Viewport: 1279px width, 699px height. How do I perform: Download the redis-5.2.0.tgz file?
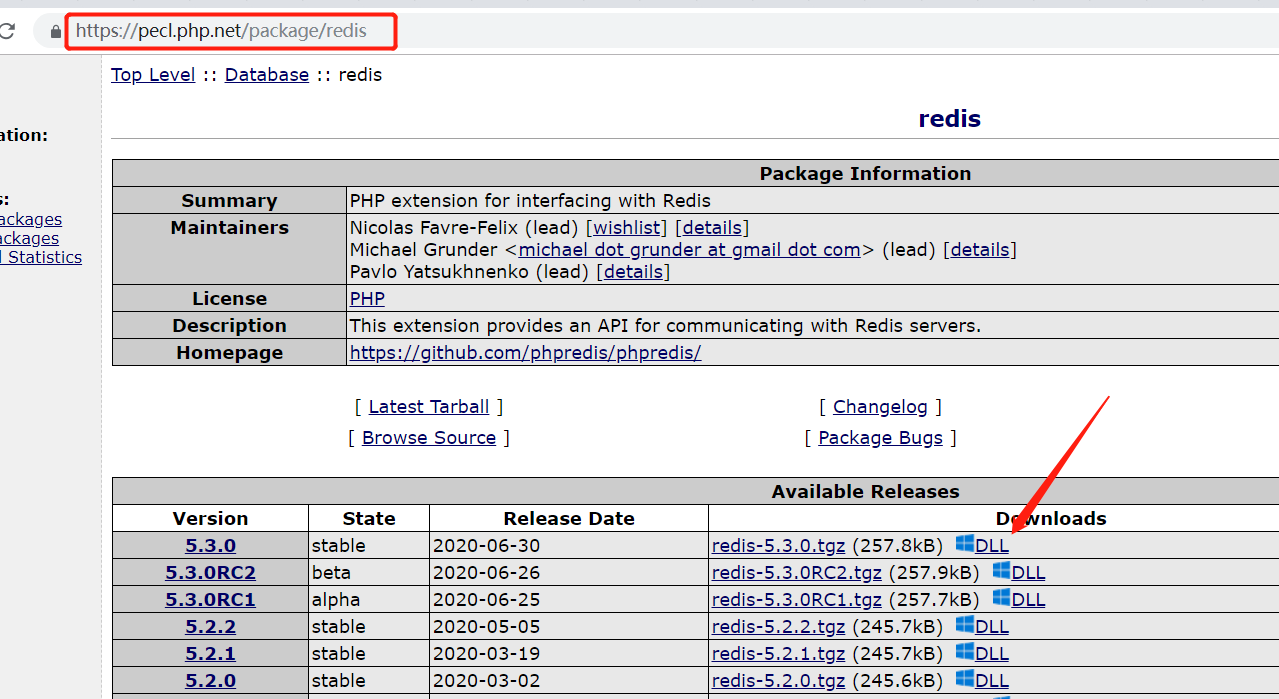[x=778, y=681]
